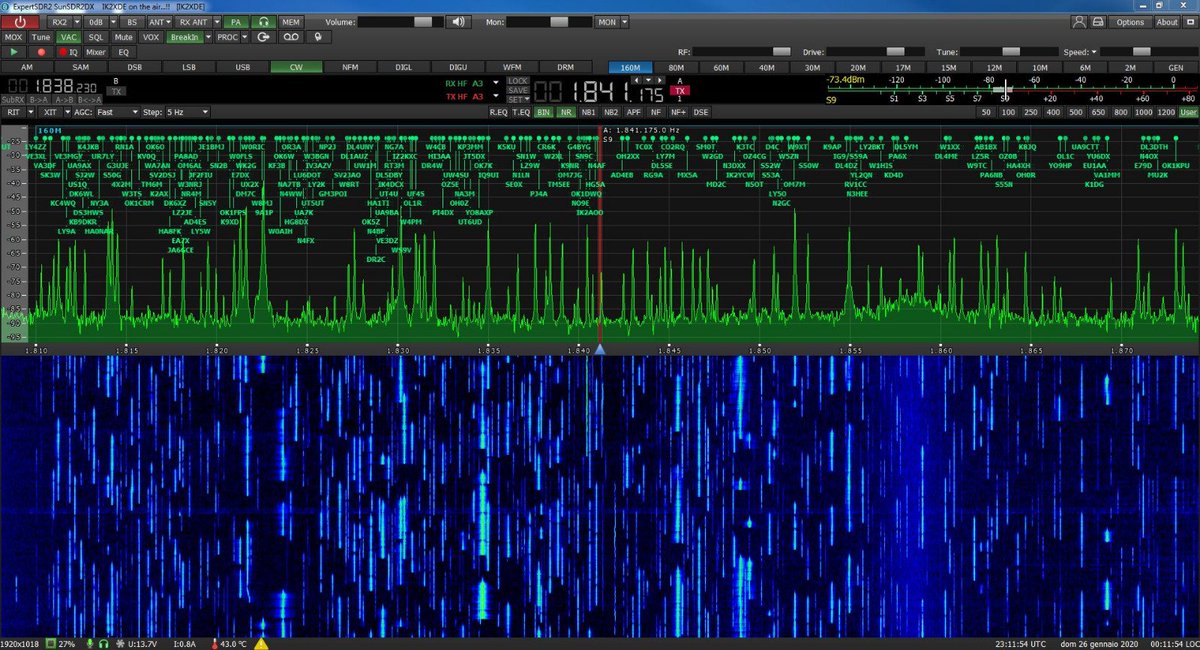Open the About dialog
This screenshot has width=1200, height=650.
click(x=1167, y=21)
